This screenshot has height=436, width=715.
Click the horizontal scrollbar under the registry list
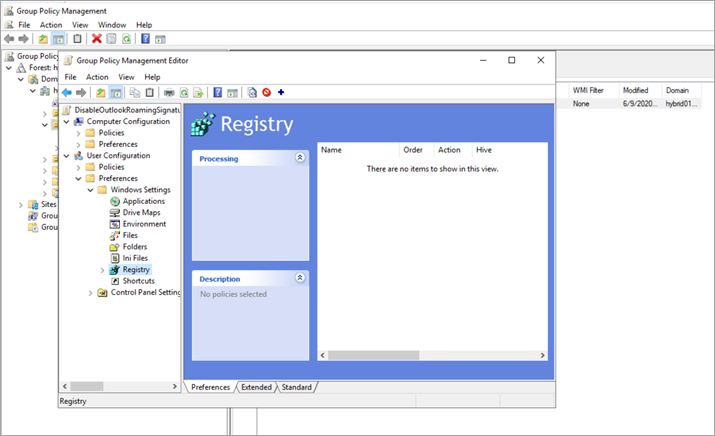[x=430, y=355]
